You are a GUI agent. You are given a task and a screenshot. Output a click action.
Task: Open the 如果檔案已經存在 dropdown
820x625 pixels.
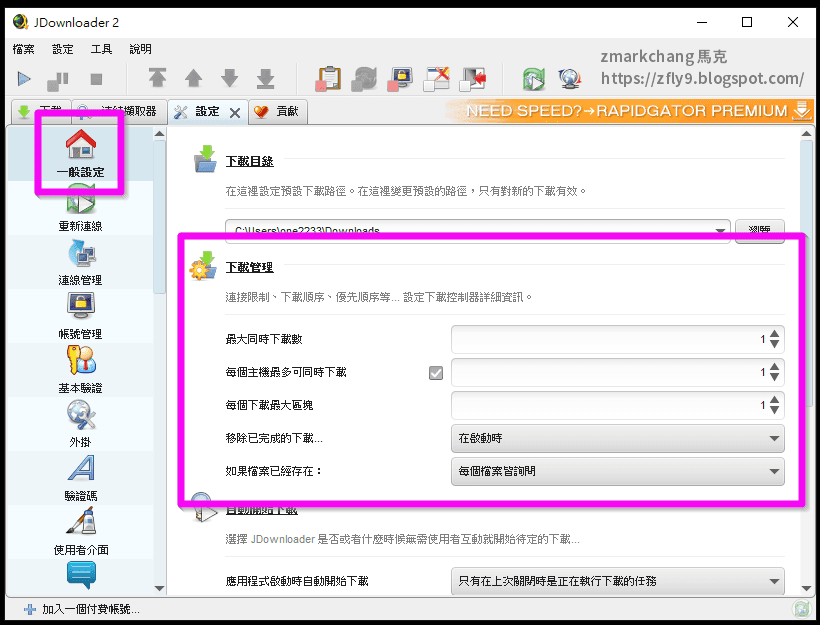point(618,471)
